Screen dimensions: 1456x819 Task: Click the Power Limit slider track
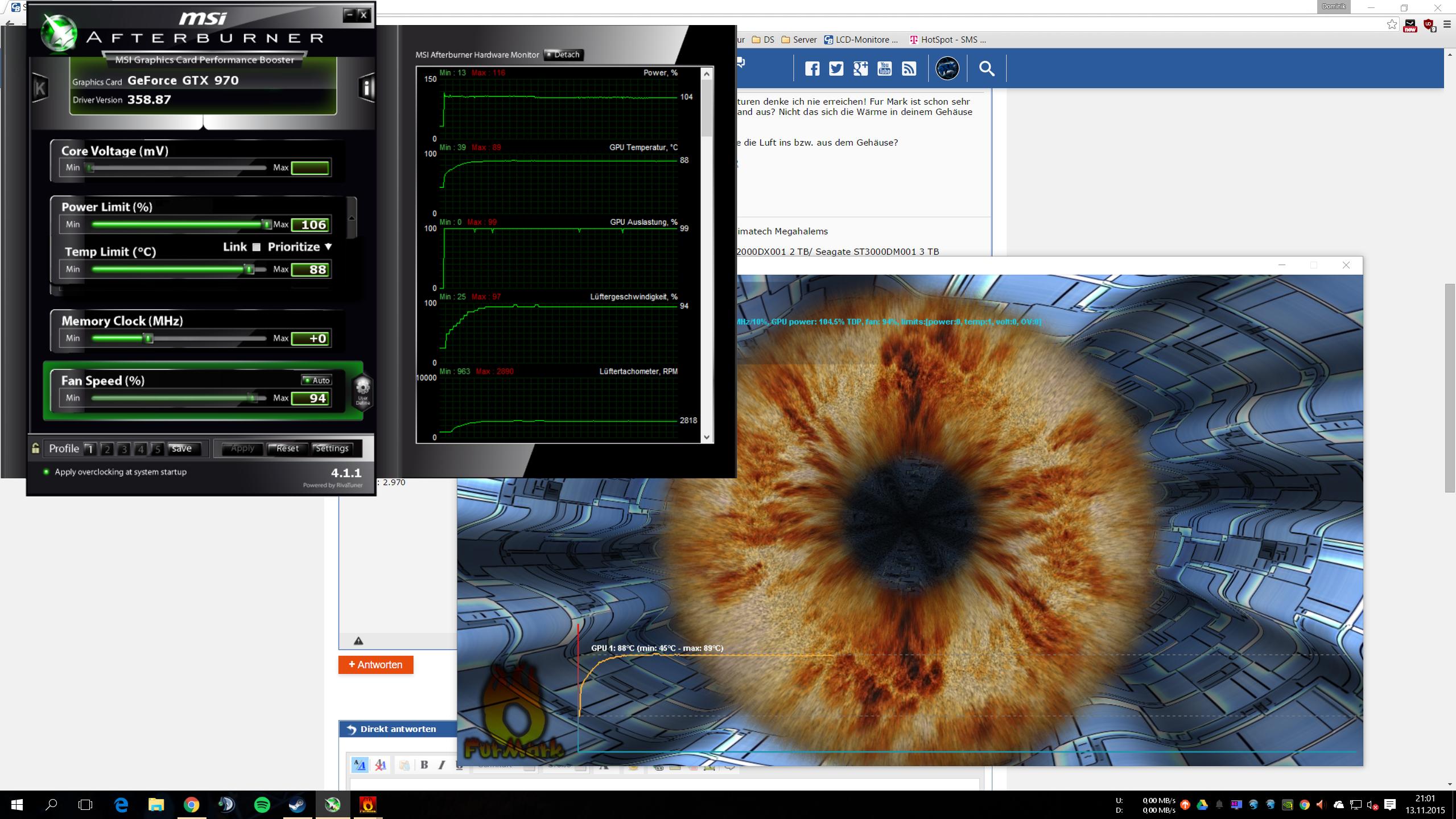pyautogui.click(x=178, y=225)
